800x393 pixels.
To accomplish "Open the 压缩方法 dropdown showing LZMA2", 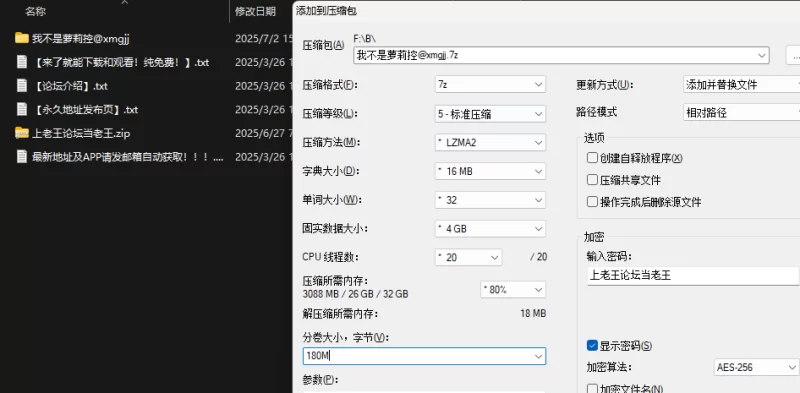I will click(x=489, y=142).
